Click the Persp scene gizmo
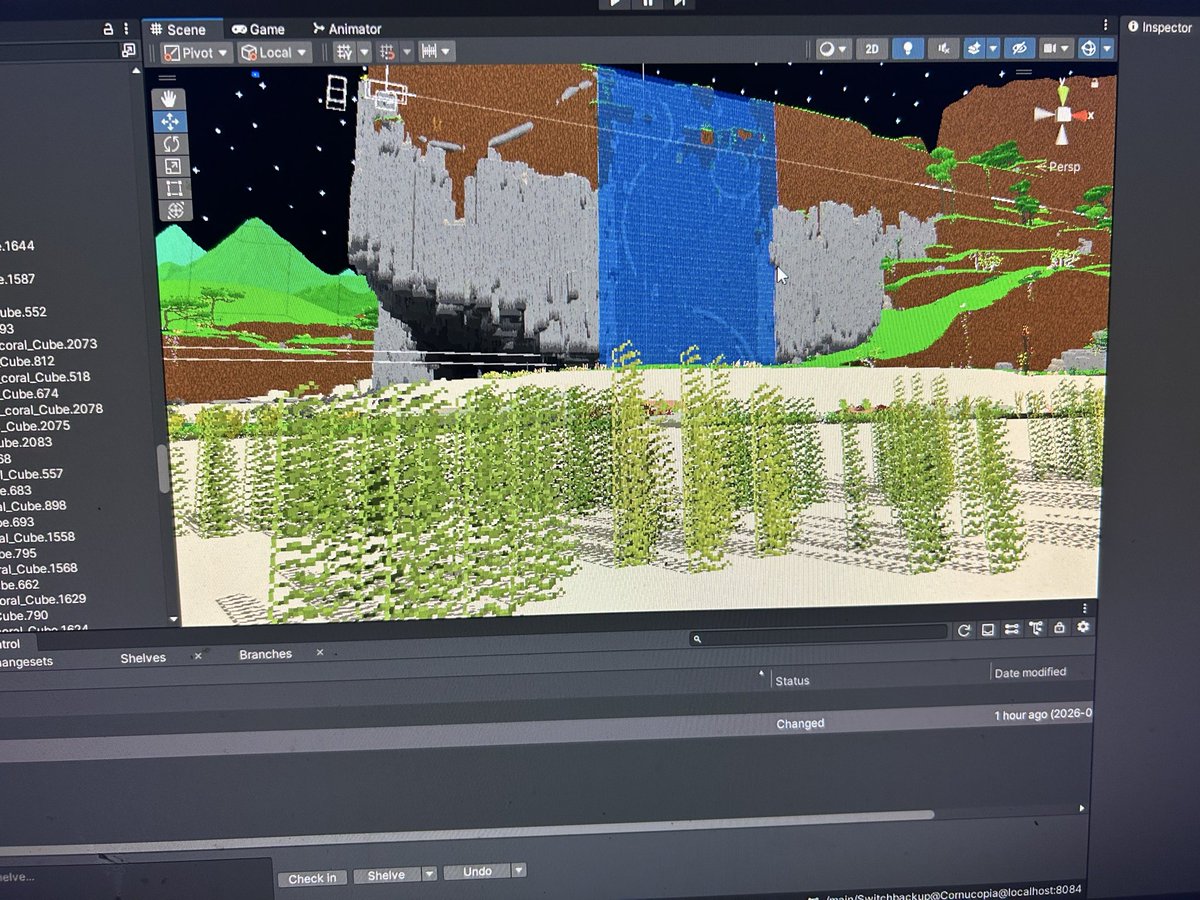Image resolution: width=1200 pixels, height=900 pixels. pyautogui.click(x=1064, y=167)
